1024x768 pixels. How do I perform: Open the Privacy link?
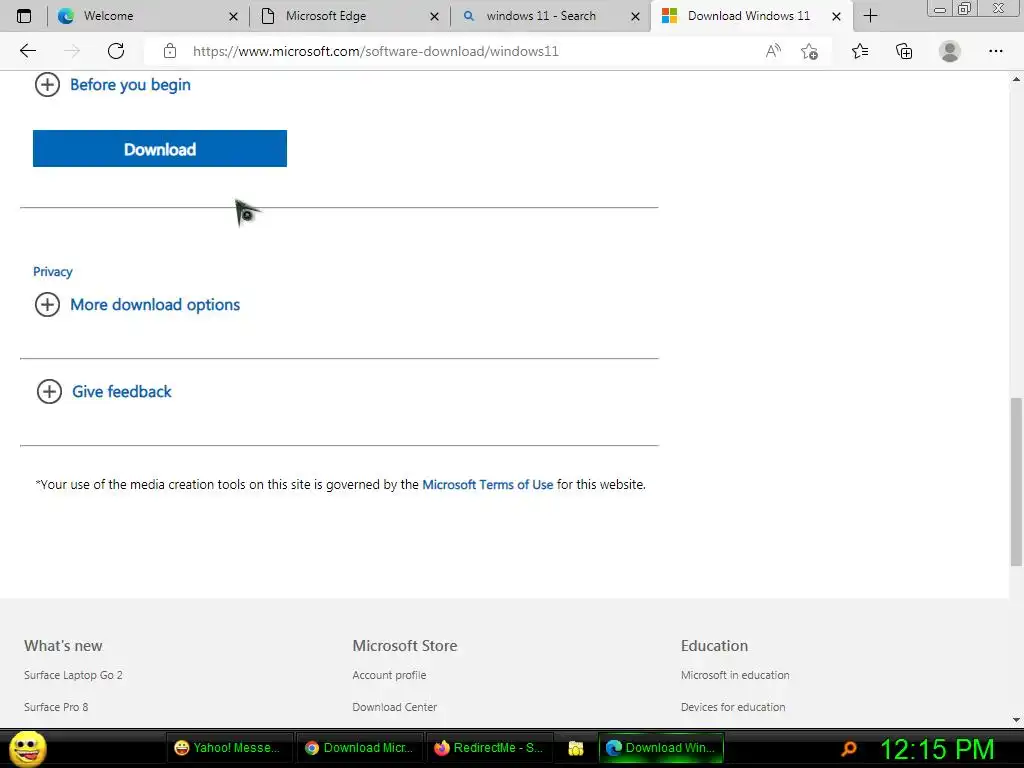tap(53, 272)
